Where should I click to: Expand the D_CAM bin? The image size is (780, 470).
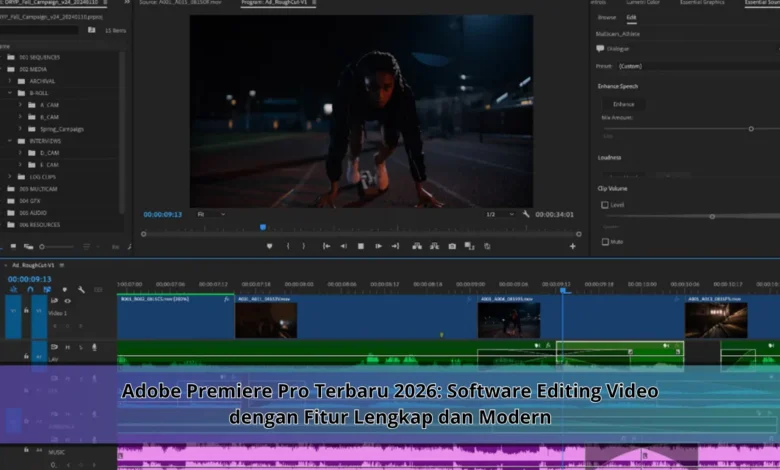tap(20, 152)
